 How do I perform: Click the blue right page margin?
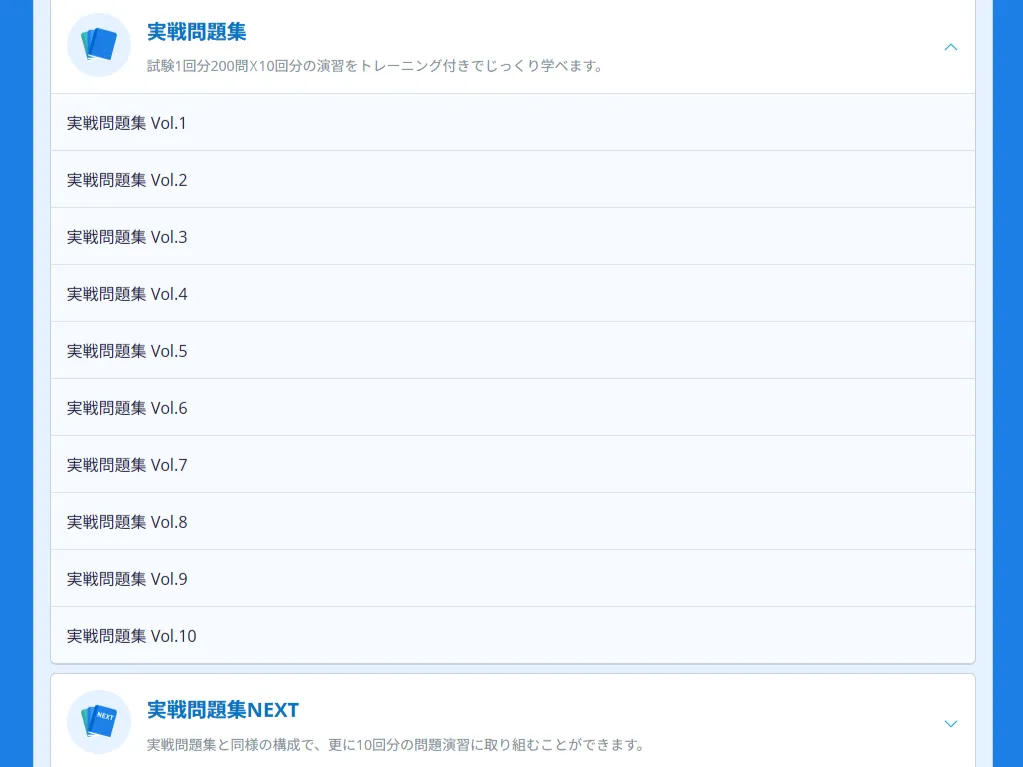coord(1008,400)
